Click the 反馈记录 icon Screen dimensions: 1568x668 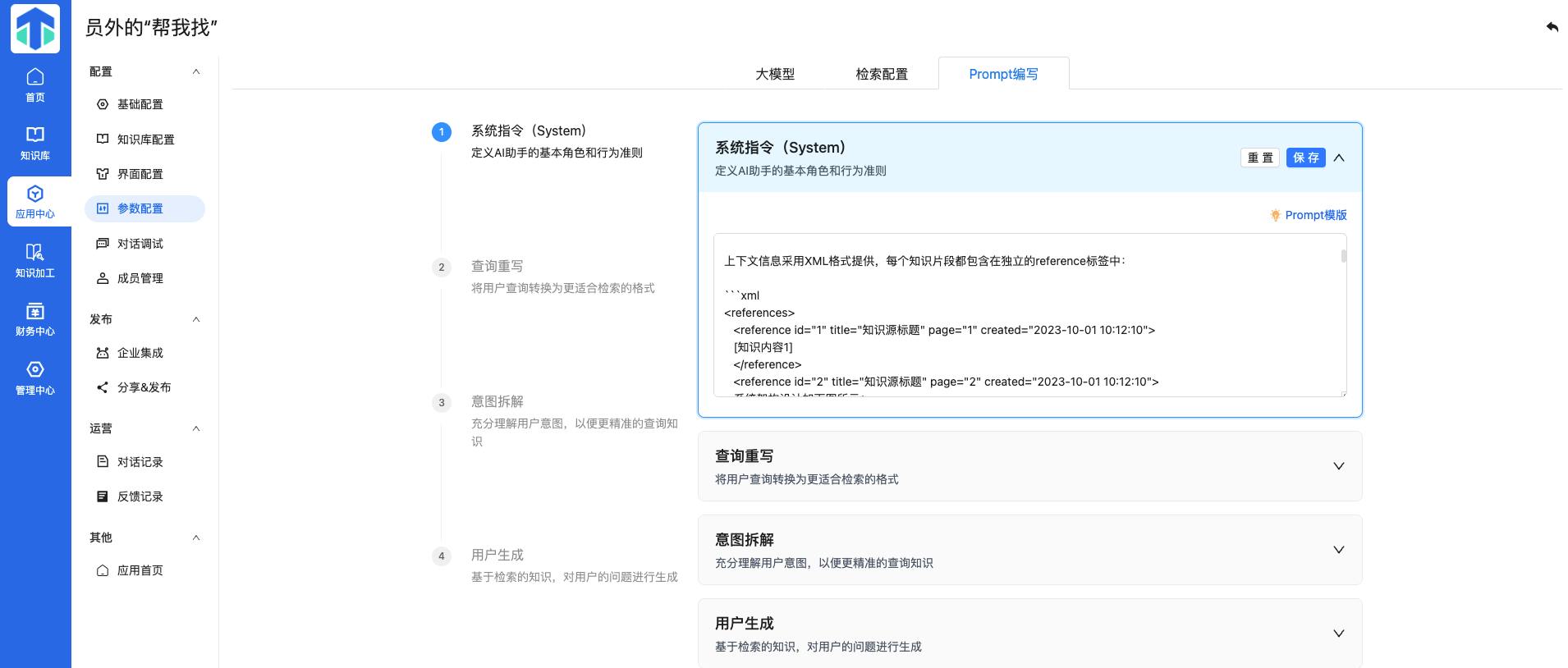click(x=103, y=496)
